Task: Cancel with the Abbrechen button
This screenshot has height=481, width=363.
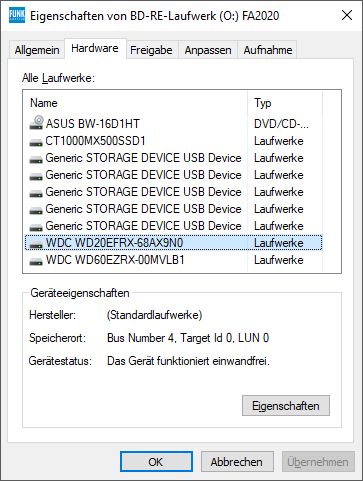Action: click(x=237, y=462)
